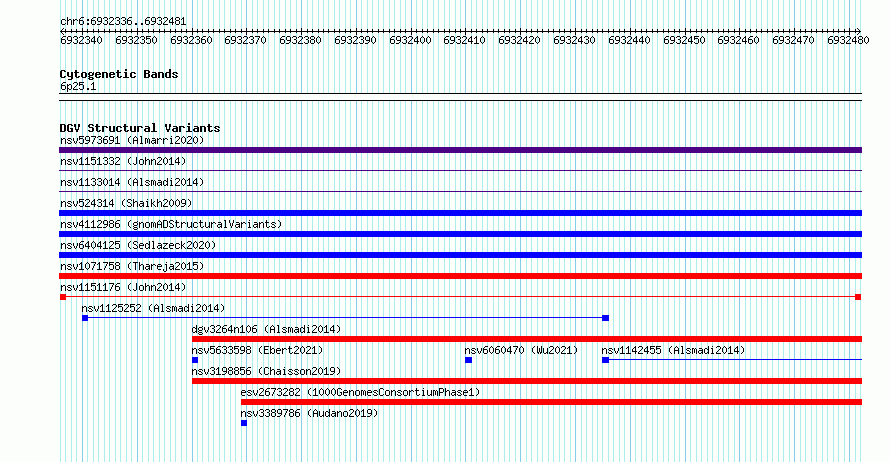Image resolution: width=890 pixels, height=462 pixels.
Task: Click the blue bar under nsv6404125
Action: (460, 255)
